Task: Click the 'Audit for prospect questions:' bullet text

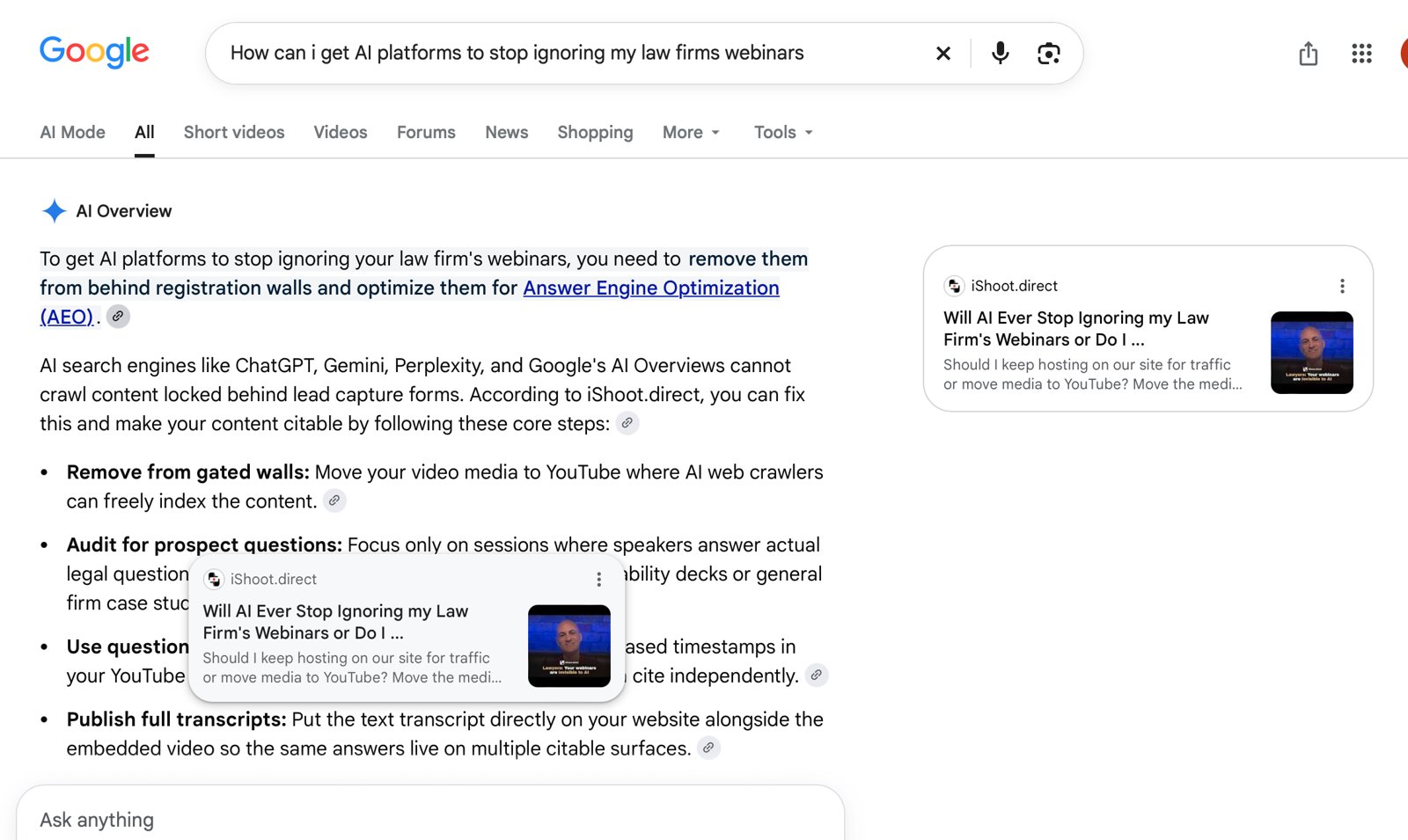Action: (204, 545)
